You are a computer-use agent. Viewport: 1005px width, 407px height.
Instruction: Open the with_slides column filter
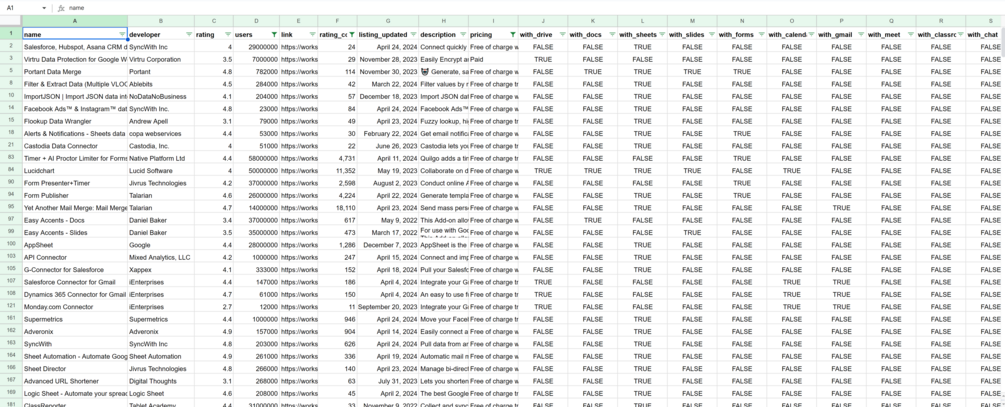pyautogui.click(x=711, y=34)
